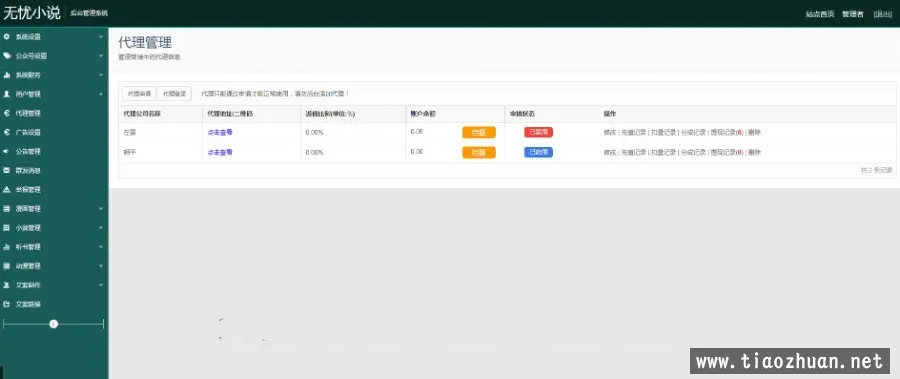Expand the 听书管理 sidebar chevron
This screenshot has width=900, height=379.
101,247
